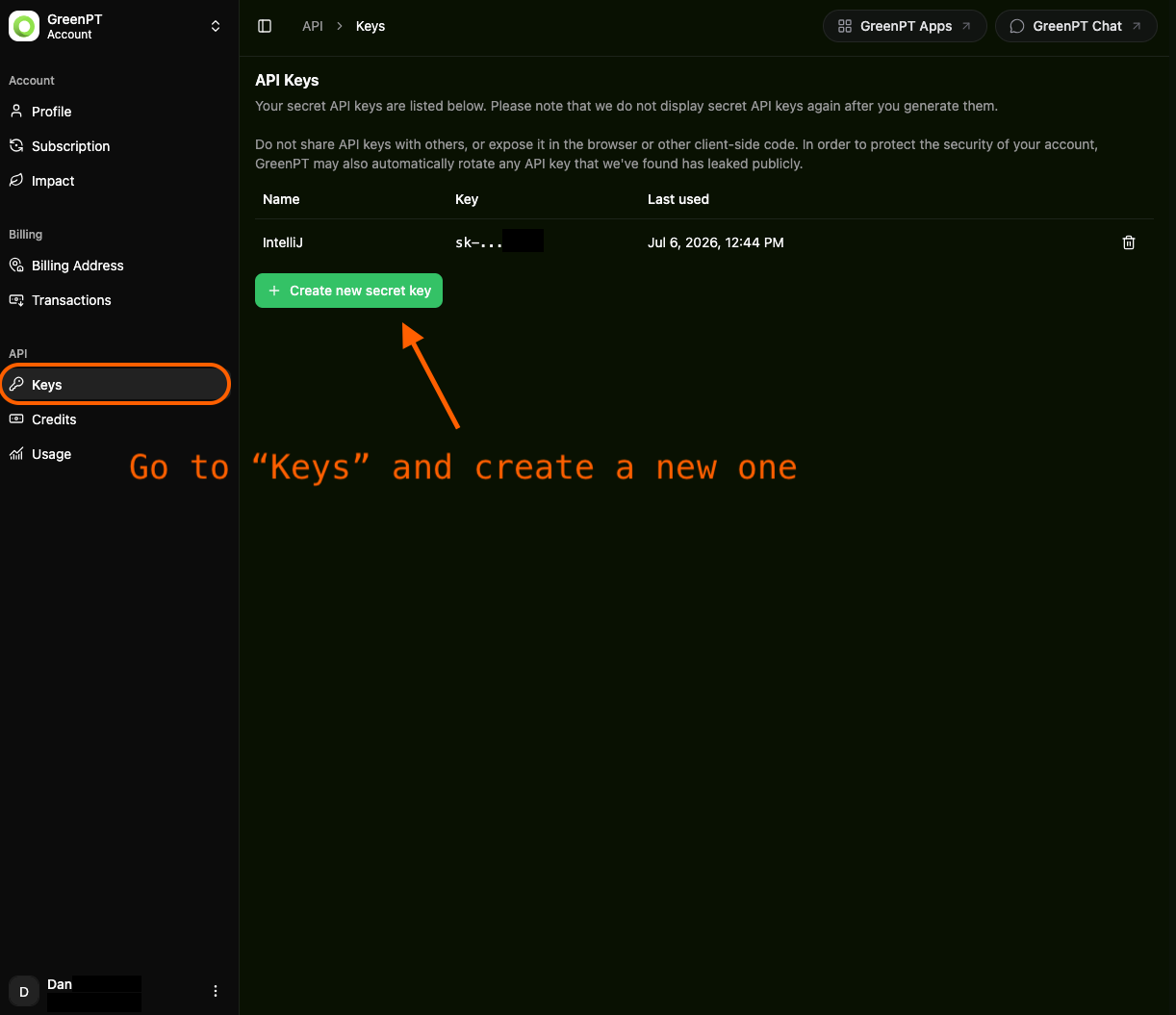Click GreenPT Apps external arrow icon

pos(966,26)
